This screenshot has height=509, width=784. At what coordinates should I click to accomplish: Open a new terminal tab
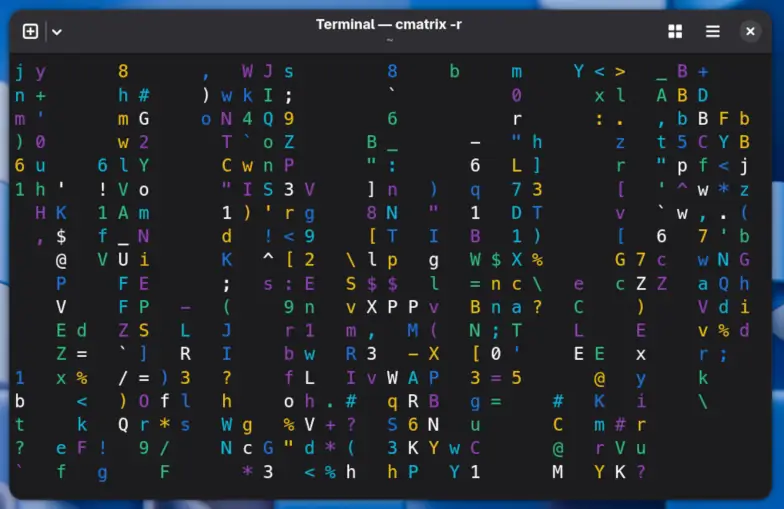[x=30, y=32]
